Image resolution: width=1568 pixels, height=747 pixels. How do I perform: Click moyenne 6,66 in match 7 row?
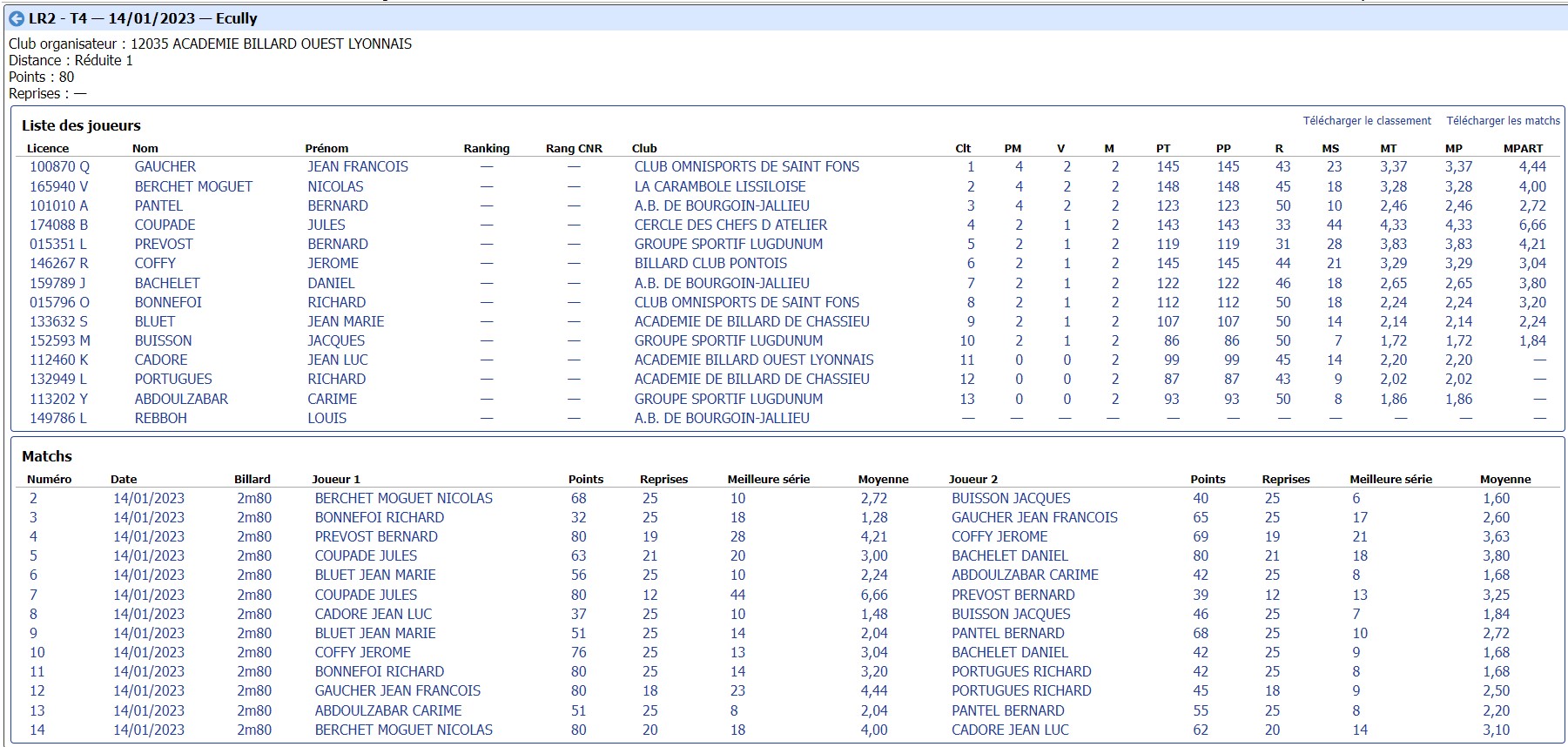click(874, 595)
